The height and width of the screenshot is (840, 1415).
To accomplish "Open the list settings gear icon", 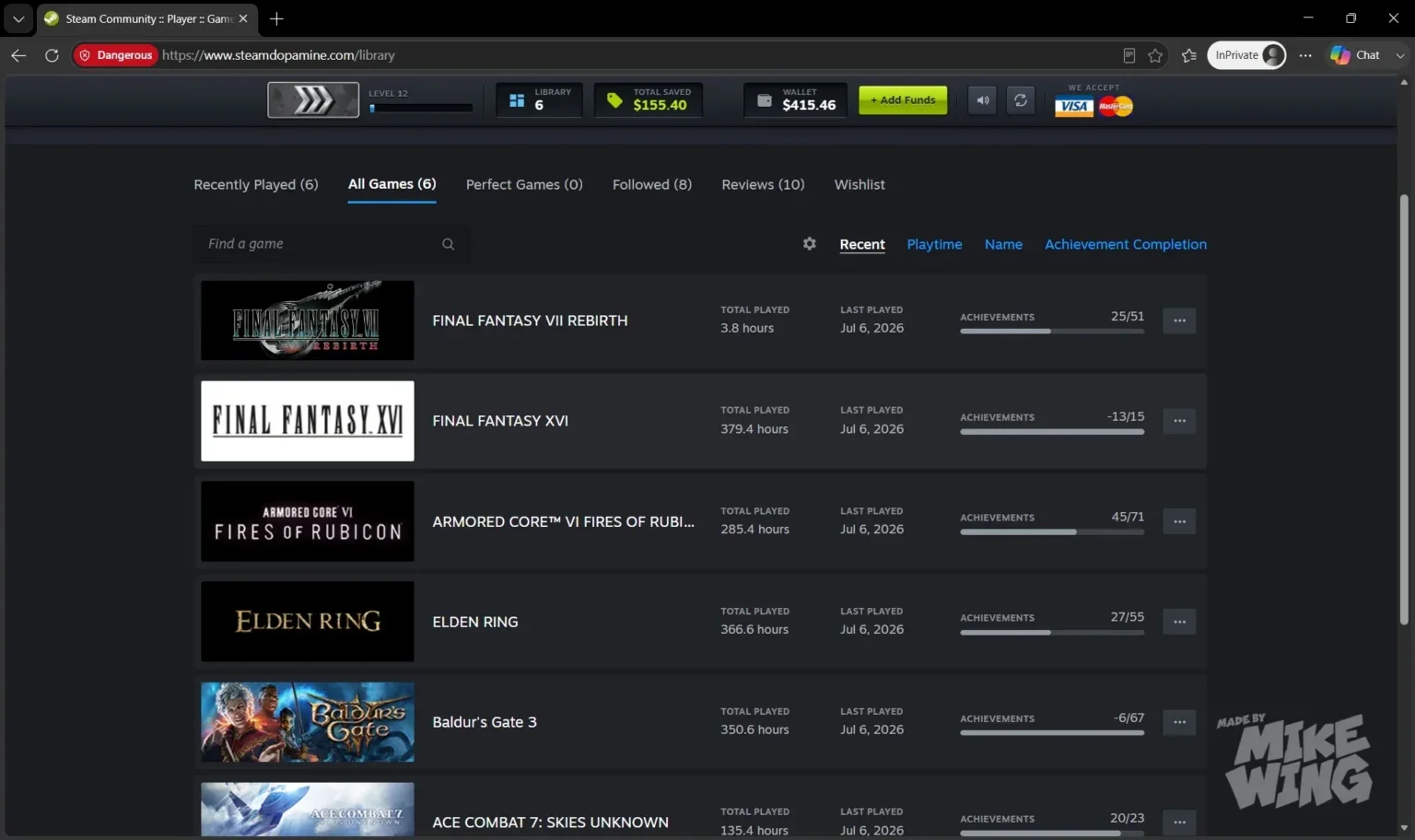I will pyautogui.click(x=809, y=243).
